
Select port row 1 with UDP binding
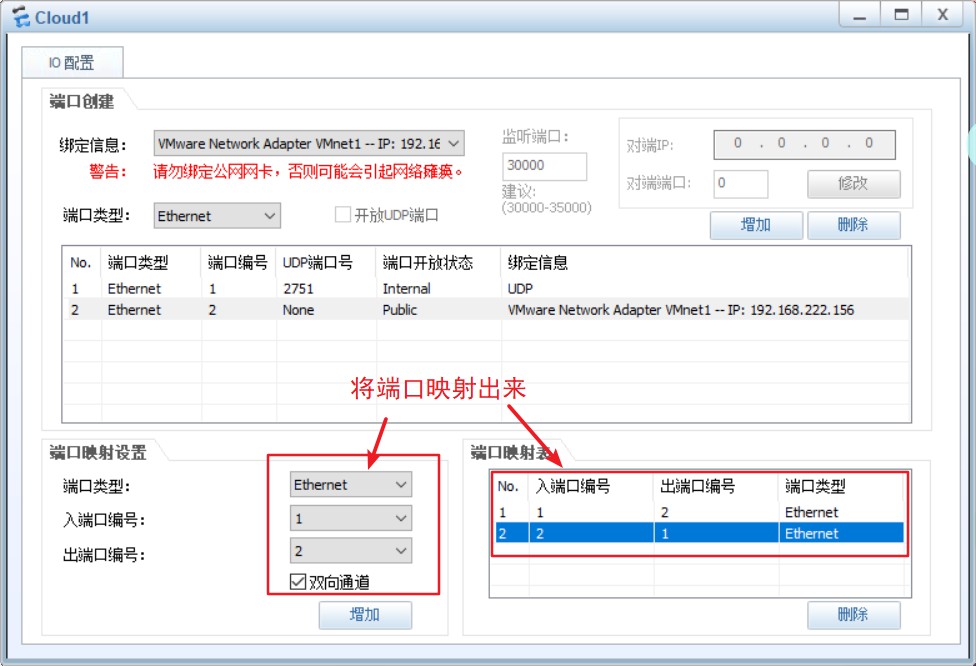tap(486, 289)
